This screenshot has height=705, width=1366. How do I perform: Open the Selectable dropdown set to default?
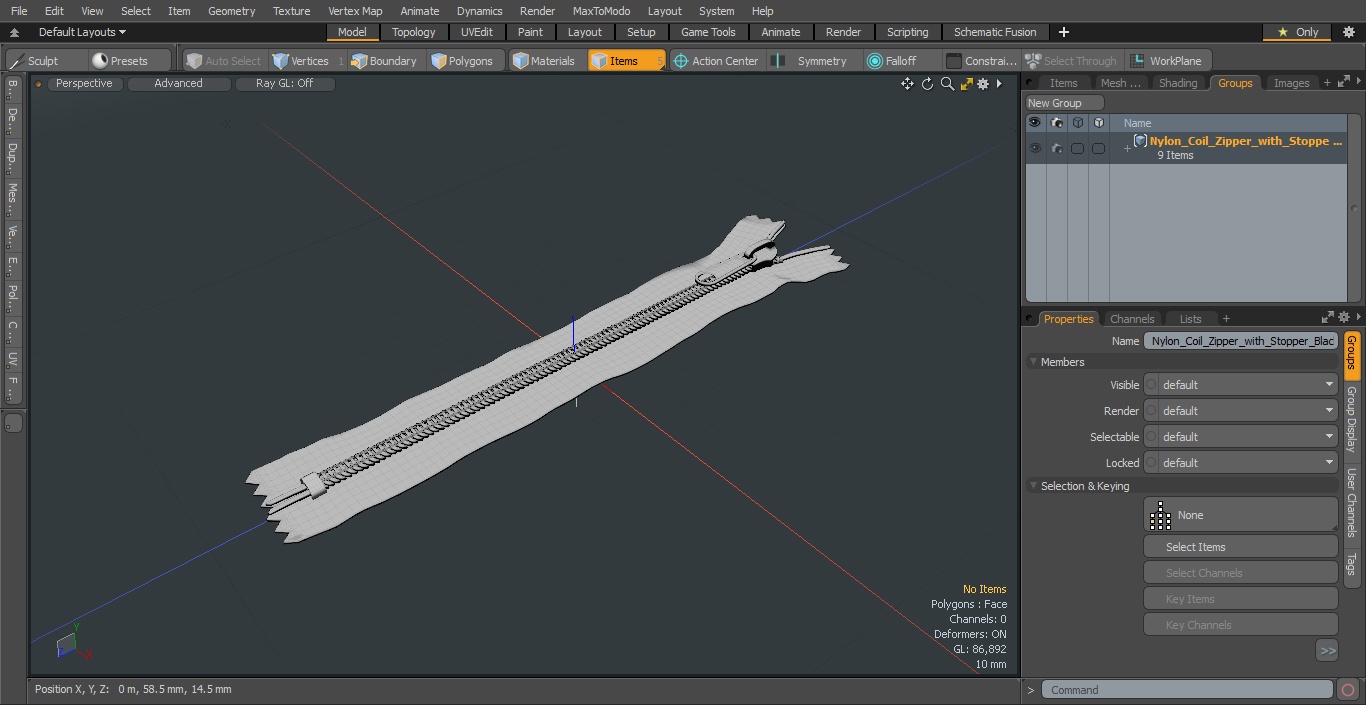coord(1240,437)
